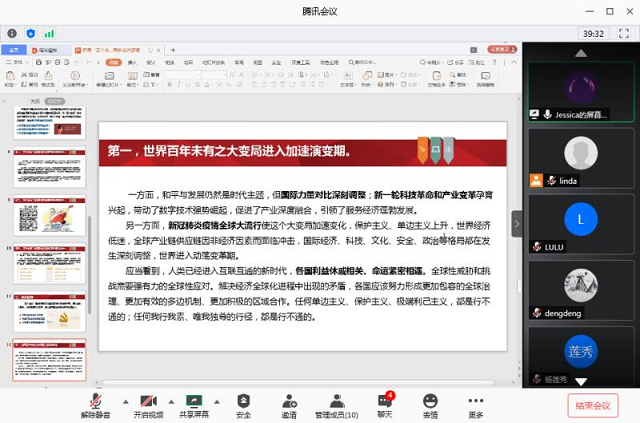
Task: Open the more (更多) options menu
Action: 475,400
